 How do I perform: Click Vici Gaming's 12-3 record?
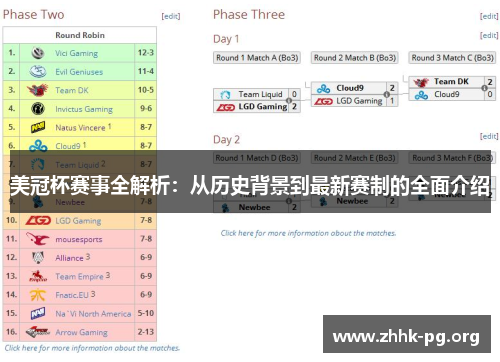click(x=146, y=53)
